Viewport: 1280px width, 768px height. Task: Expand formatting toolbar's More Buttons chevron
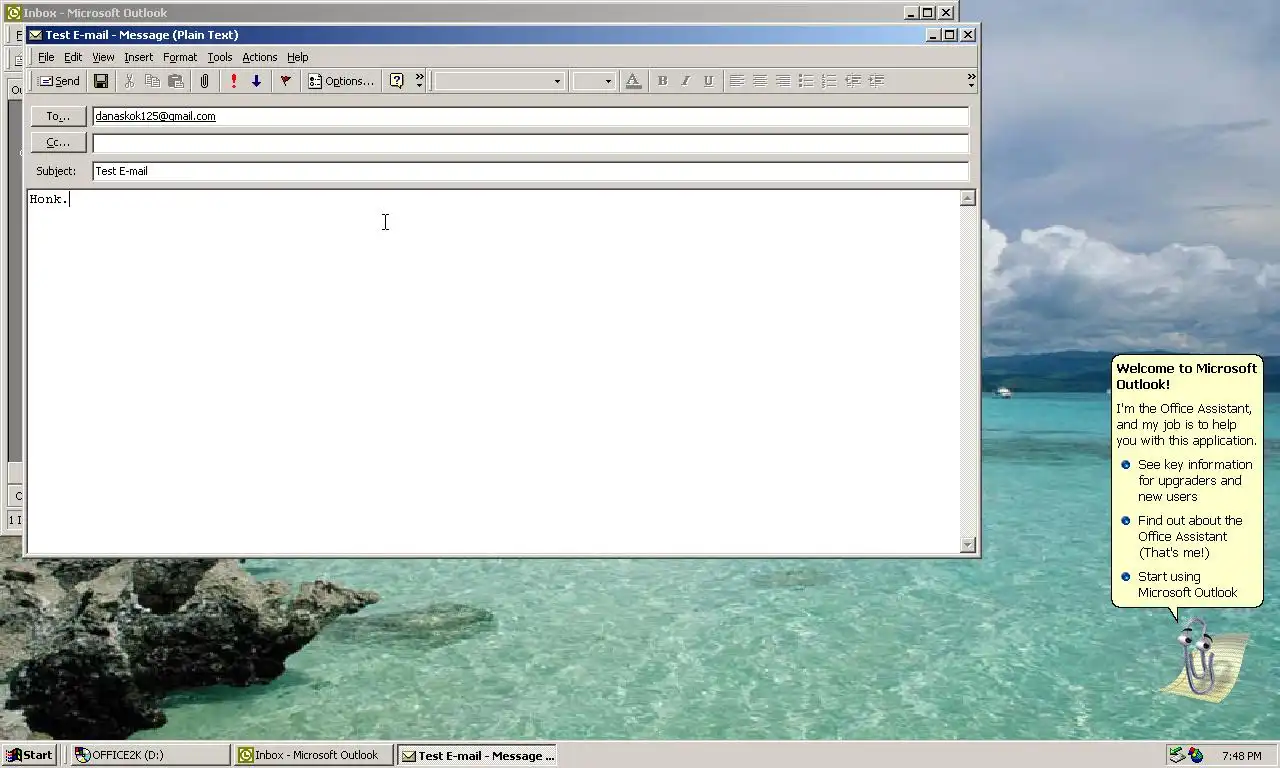click(x=971, y=80)
